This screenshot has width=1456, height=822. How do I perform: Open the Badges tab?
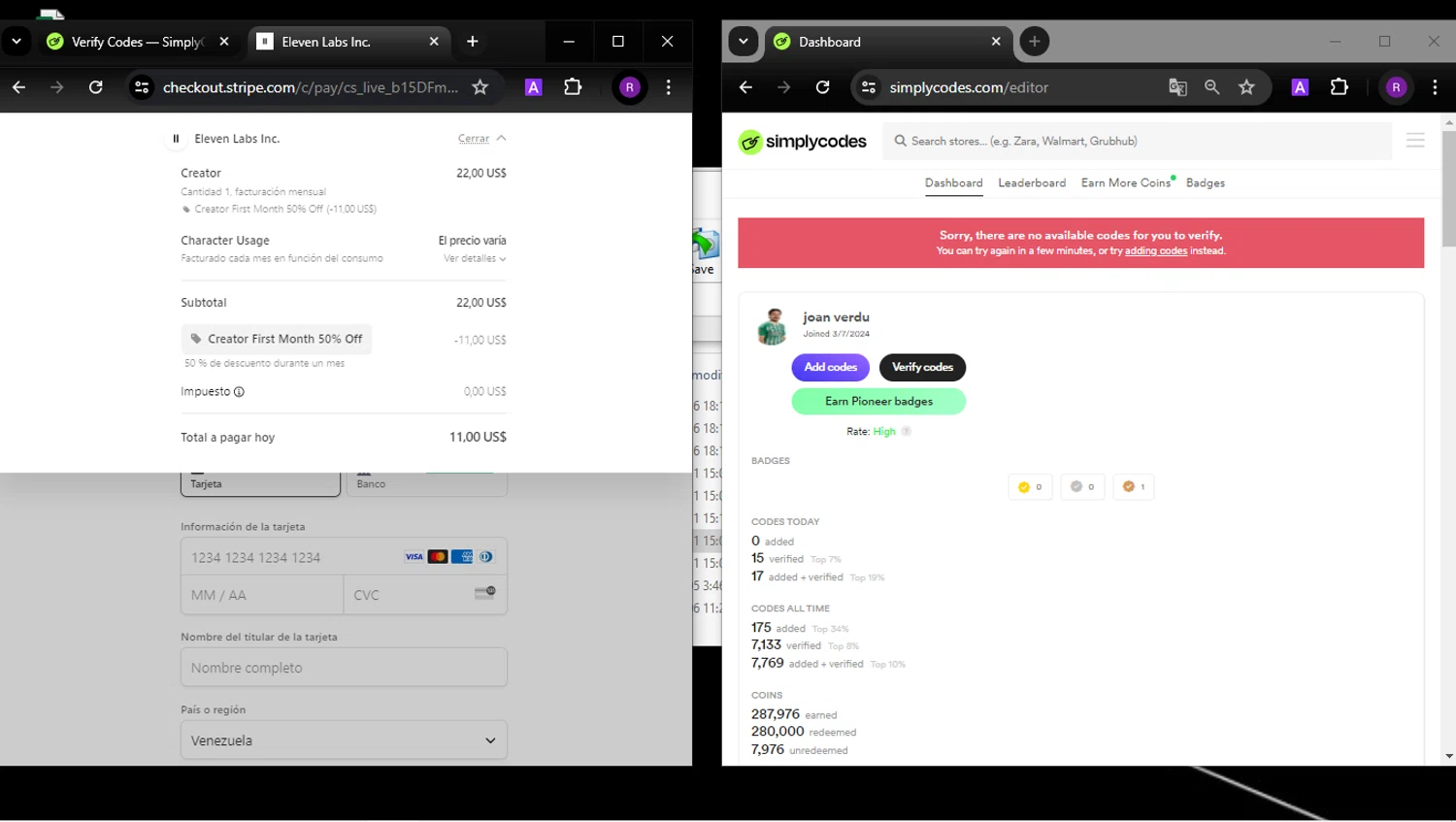click(x=1206, y=182)
